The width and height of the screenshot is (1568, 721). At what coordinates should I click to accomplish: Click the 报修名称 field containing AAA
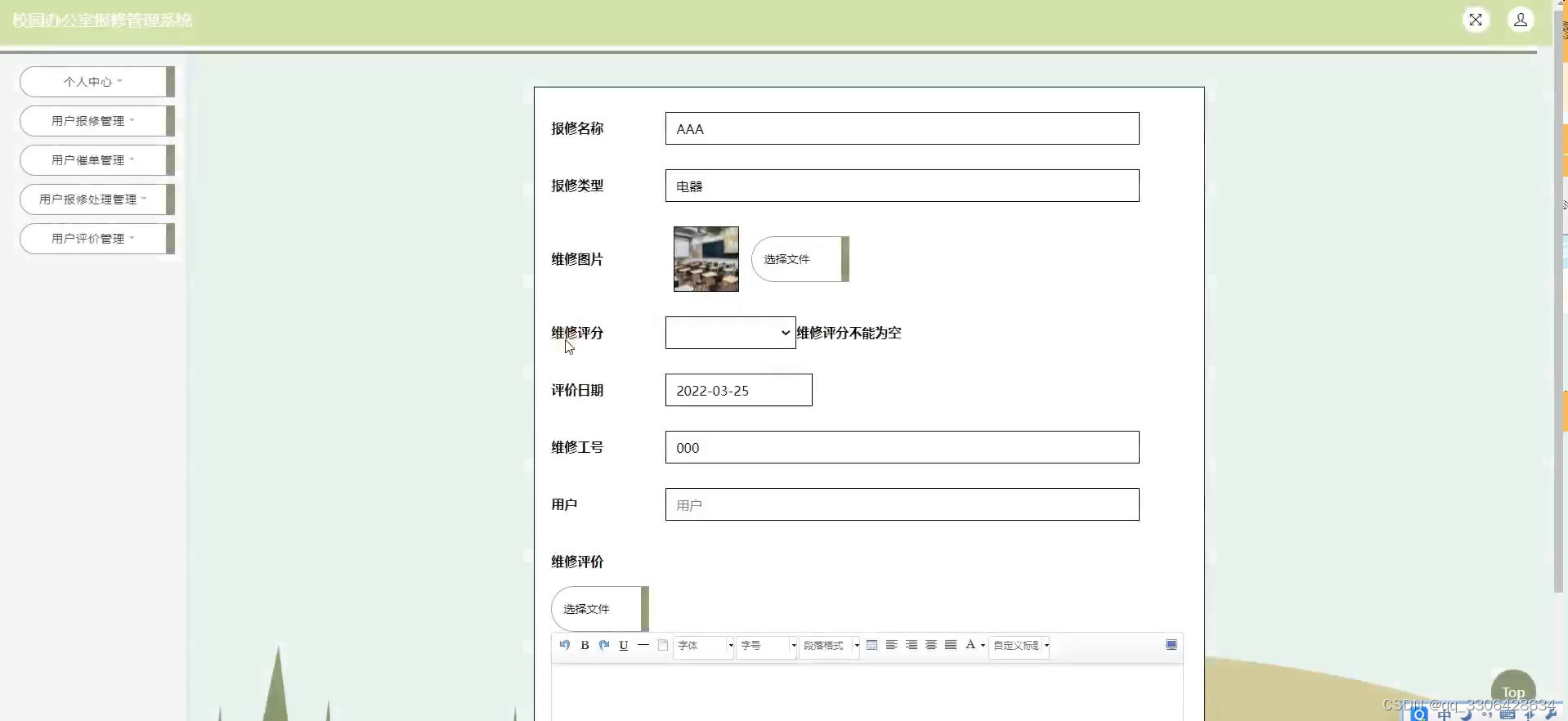pos(903,128)
